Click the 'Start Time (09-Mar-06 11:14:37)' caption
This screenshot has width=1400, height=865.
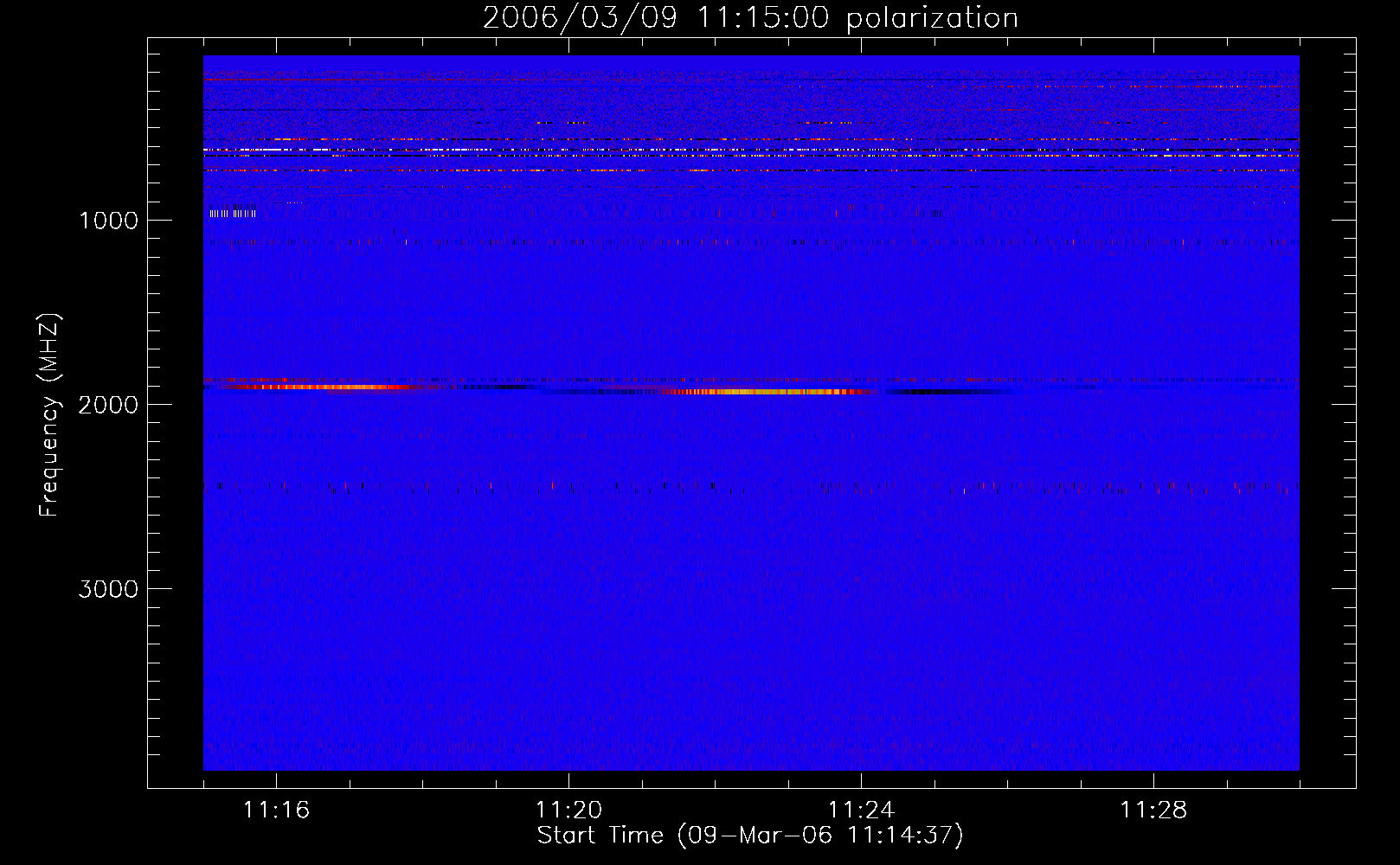[750, 836]
